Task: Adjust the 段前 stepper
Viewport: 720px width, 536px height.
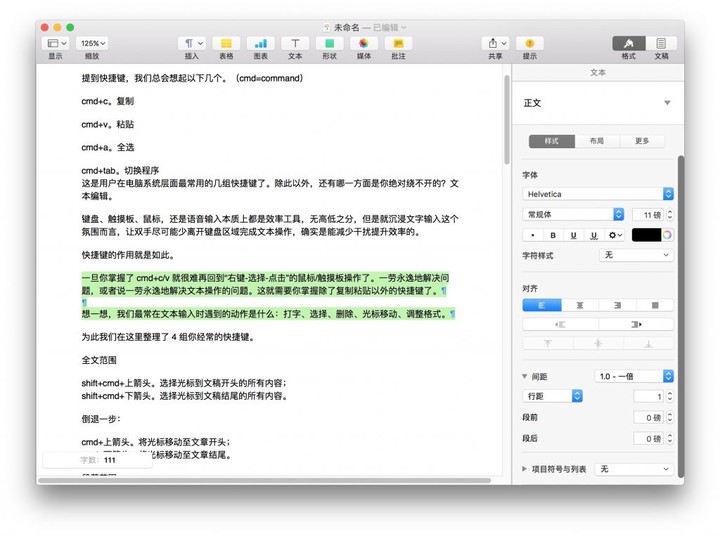Action: point(669,417)
